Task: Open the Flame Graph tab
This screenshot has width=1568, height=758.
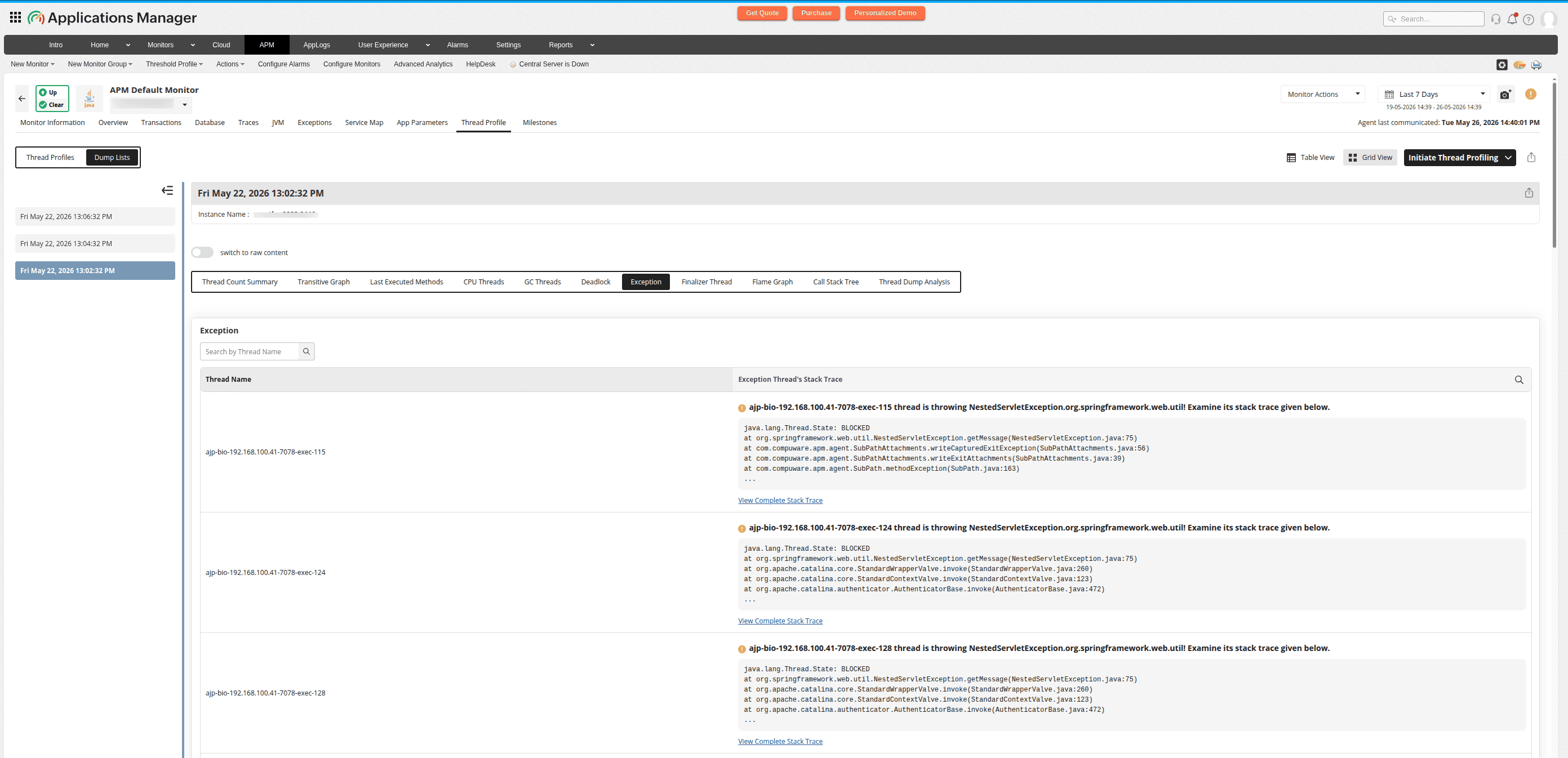Action: tap(772, 282)
